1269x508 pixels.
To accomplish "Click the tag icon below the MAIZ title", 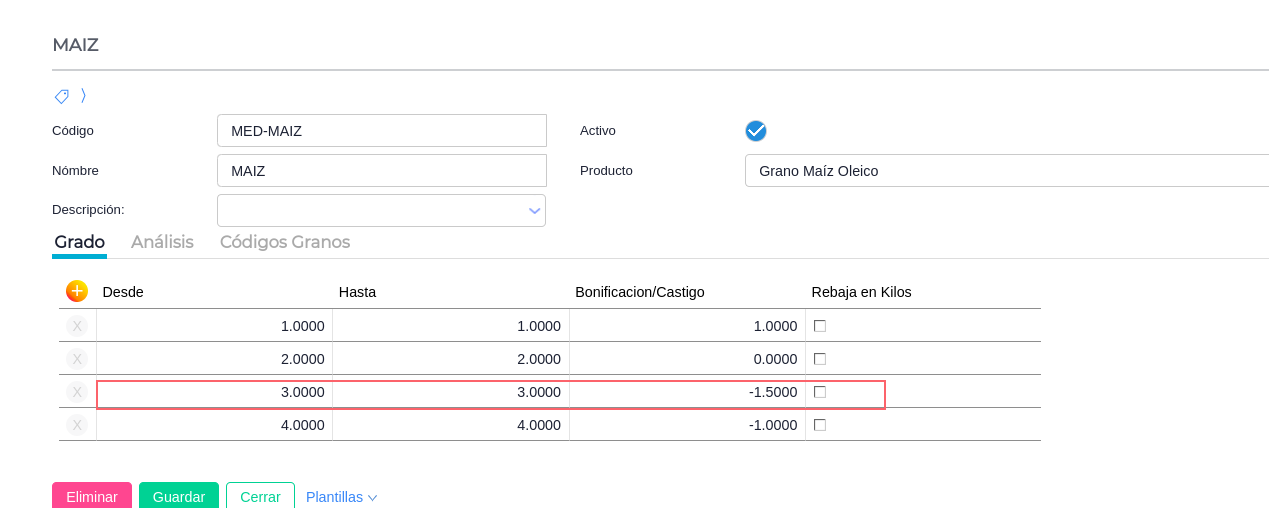I will pyautogui.click(x=61, y=96).
